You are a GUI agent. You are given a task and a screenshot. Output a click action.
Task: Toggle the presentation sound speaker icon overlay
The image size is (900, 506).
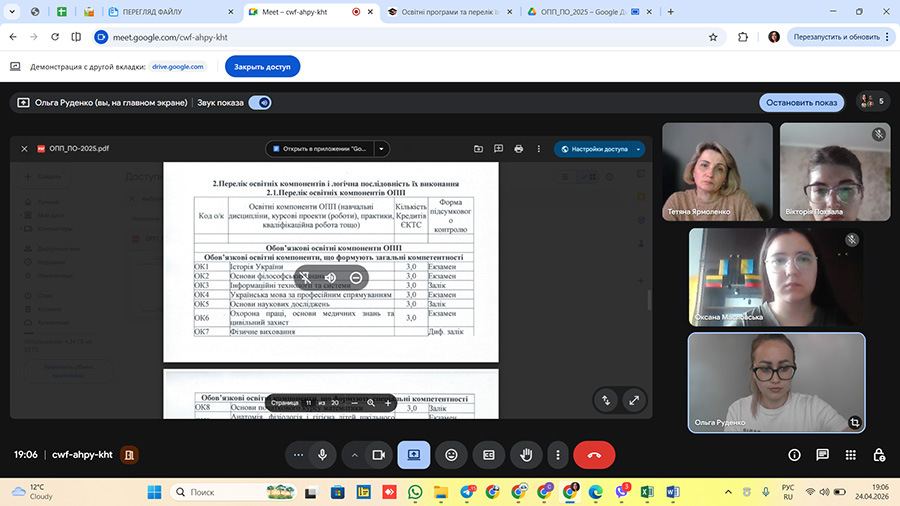coord(331,278)
